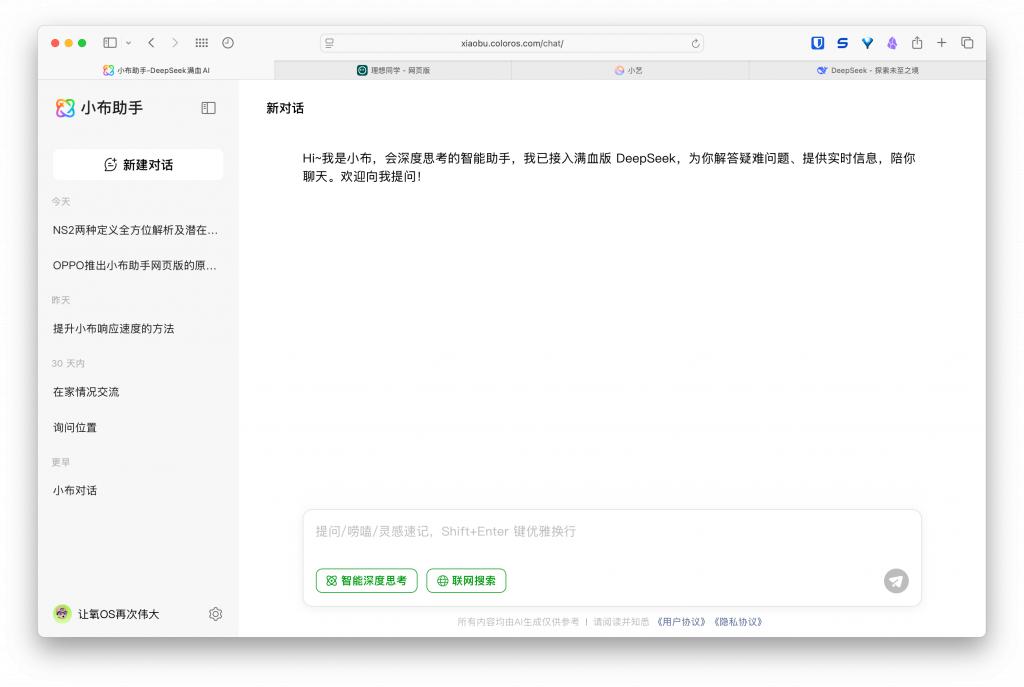
Task: Click the user avatar 让氧OS再次伟大
Action: [x=62, y=613]
